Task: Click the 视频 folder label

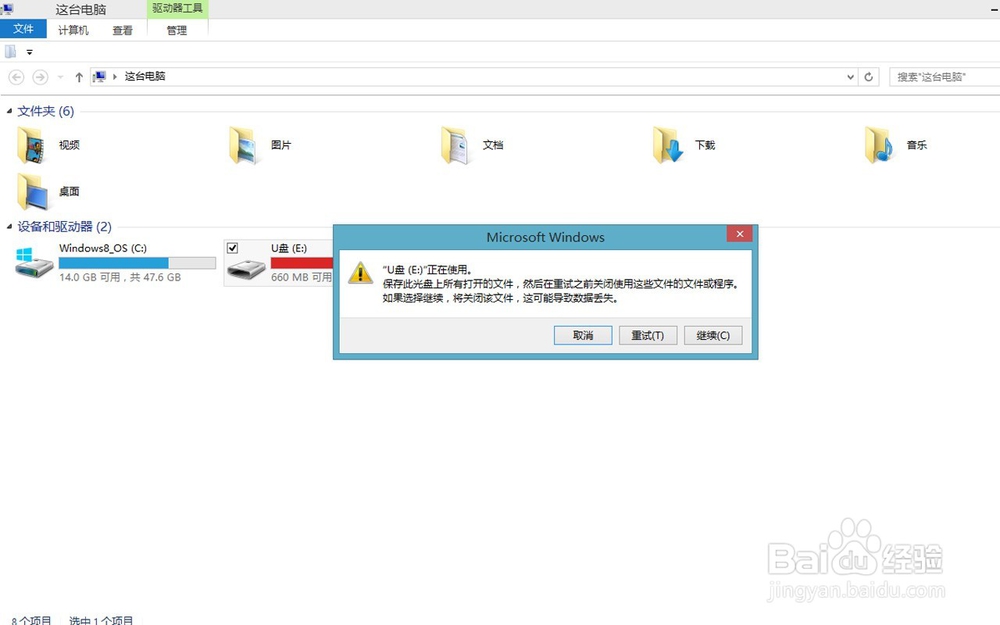Action: click(x=70, y=145)
